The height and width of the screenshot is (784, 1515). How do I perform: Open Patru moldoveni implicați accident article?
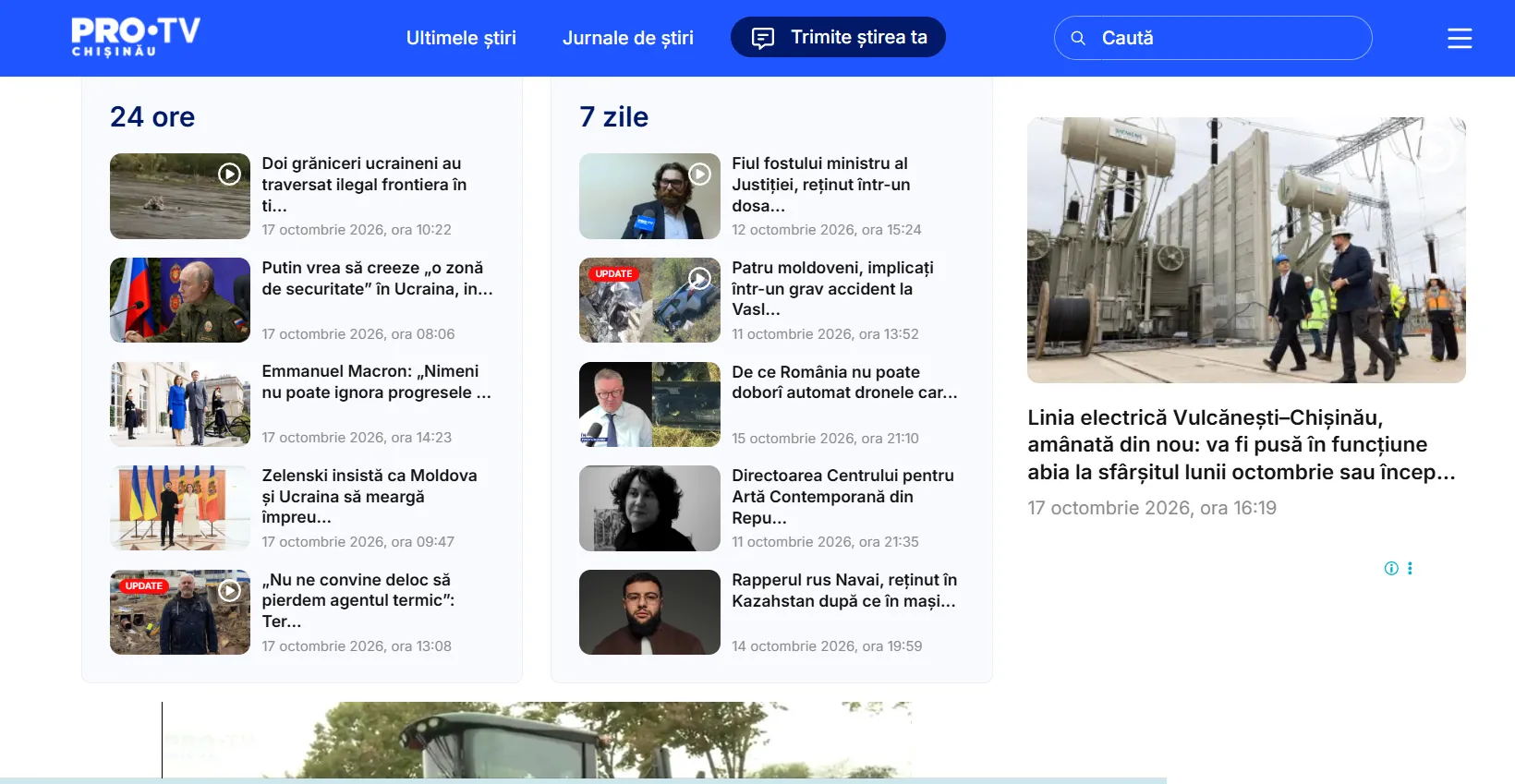832,288
